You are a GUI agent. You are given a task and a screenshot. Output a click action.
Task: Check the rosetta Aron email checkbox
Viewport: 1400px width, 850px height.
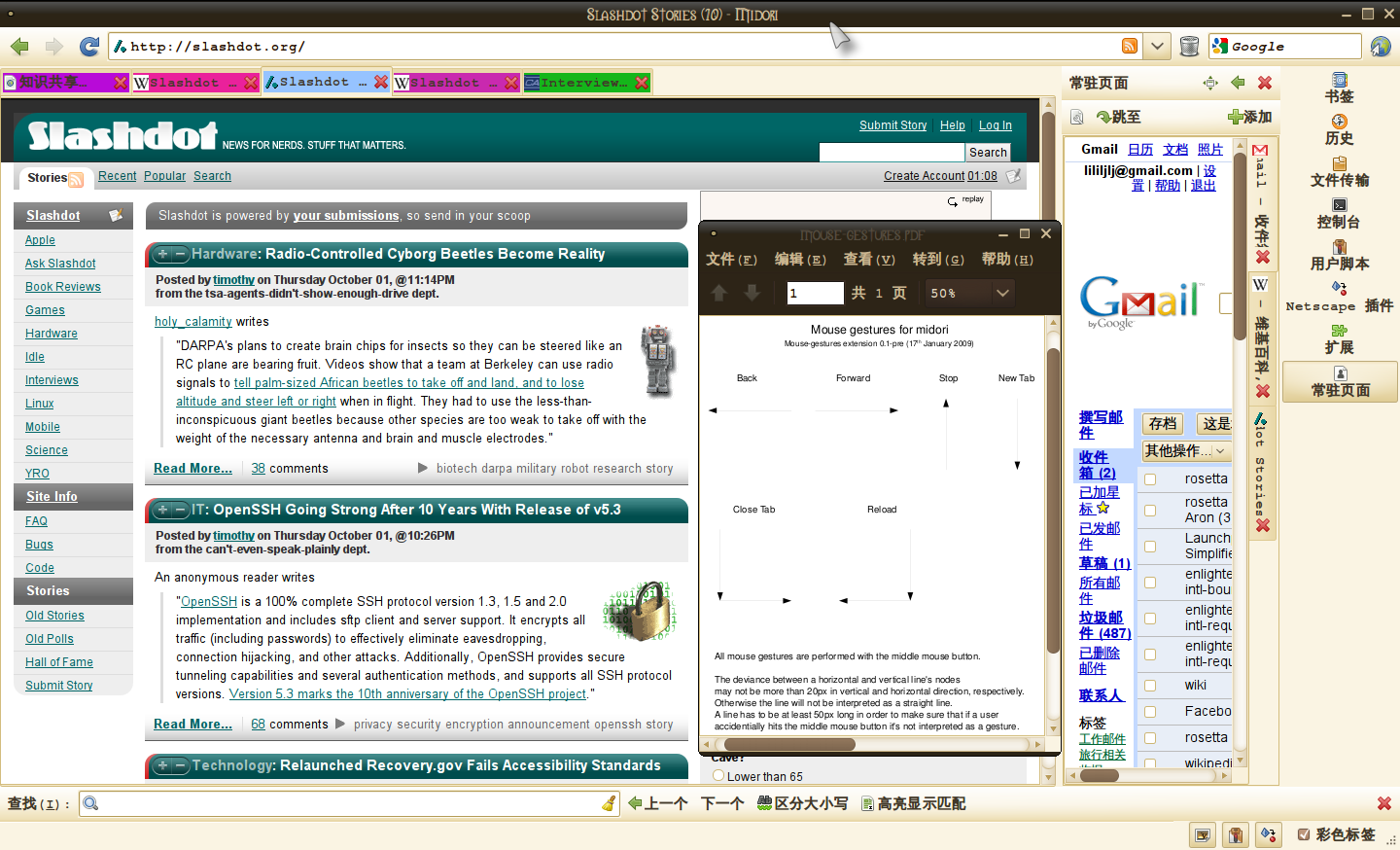coord(1150,511)
